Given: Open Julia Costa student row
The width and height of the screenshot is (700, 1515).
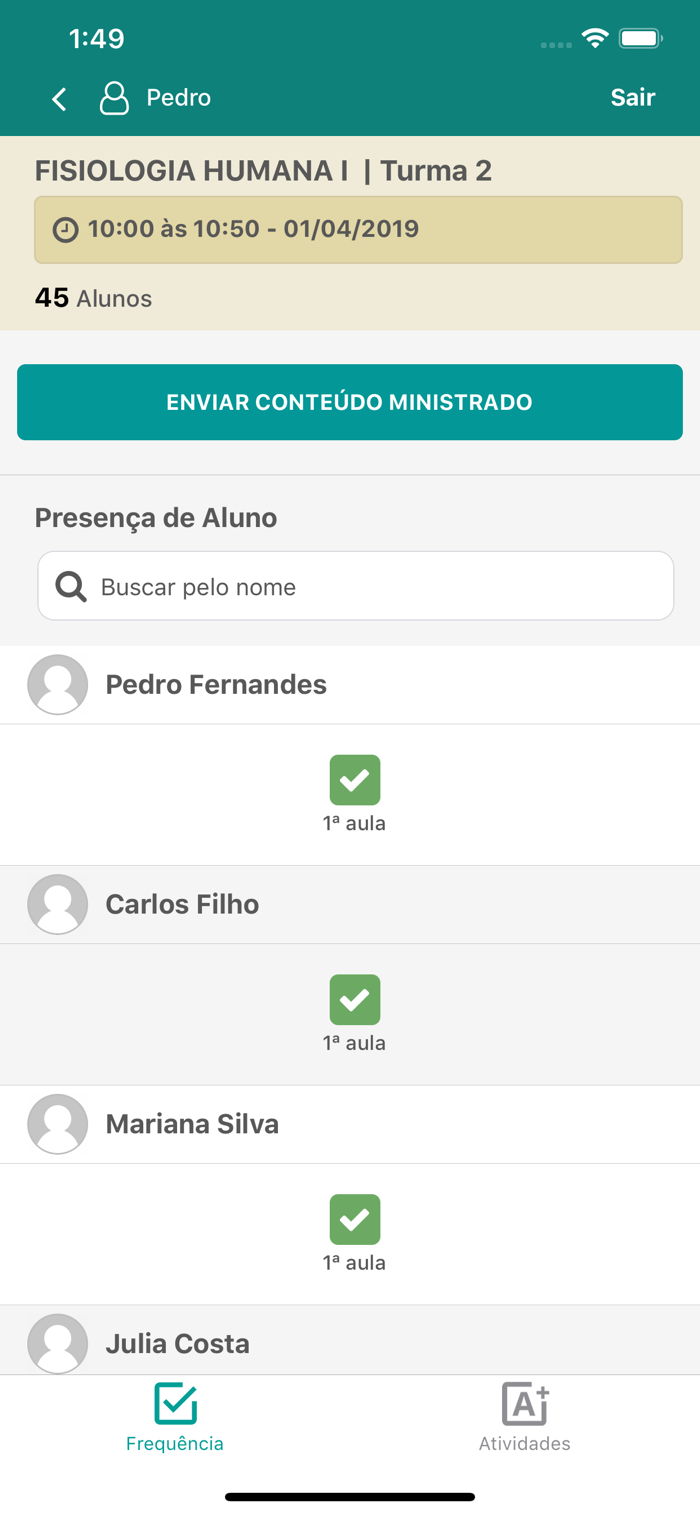Looking at the screenshot, I should [x=350, y=1340].
